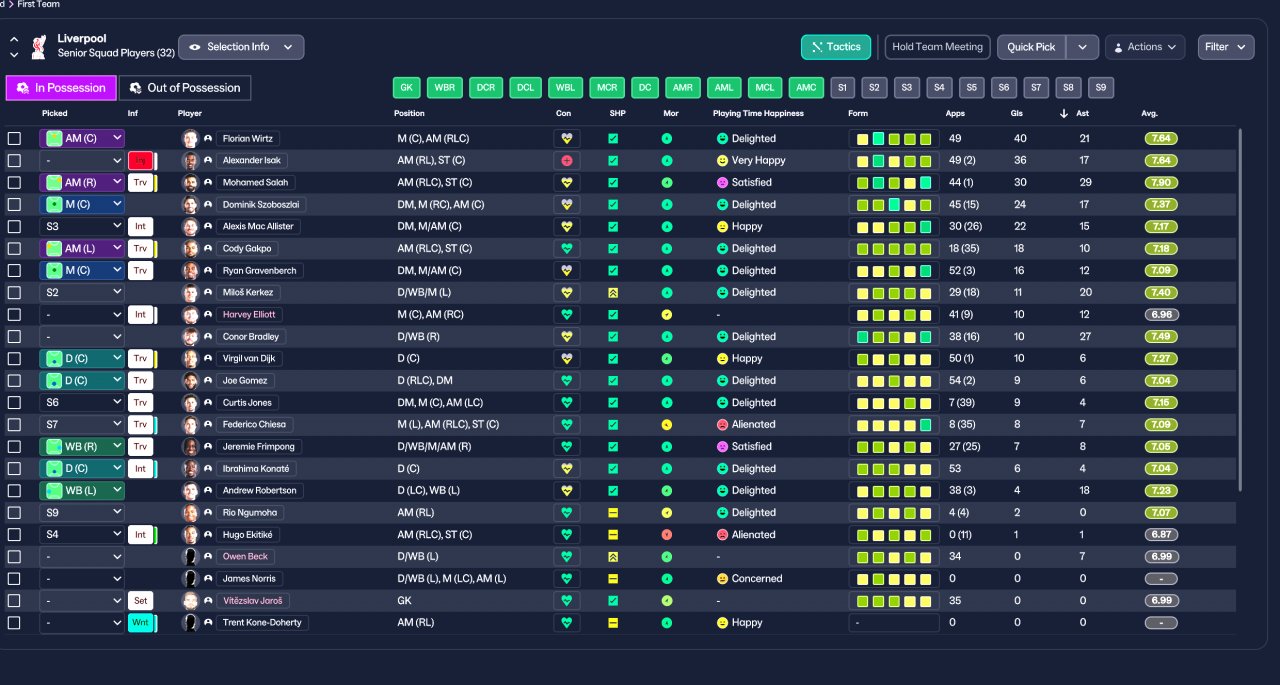Click the Set info icon for Vitězslav Jaroš

(140, 600)
